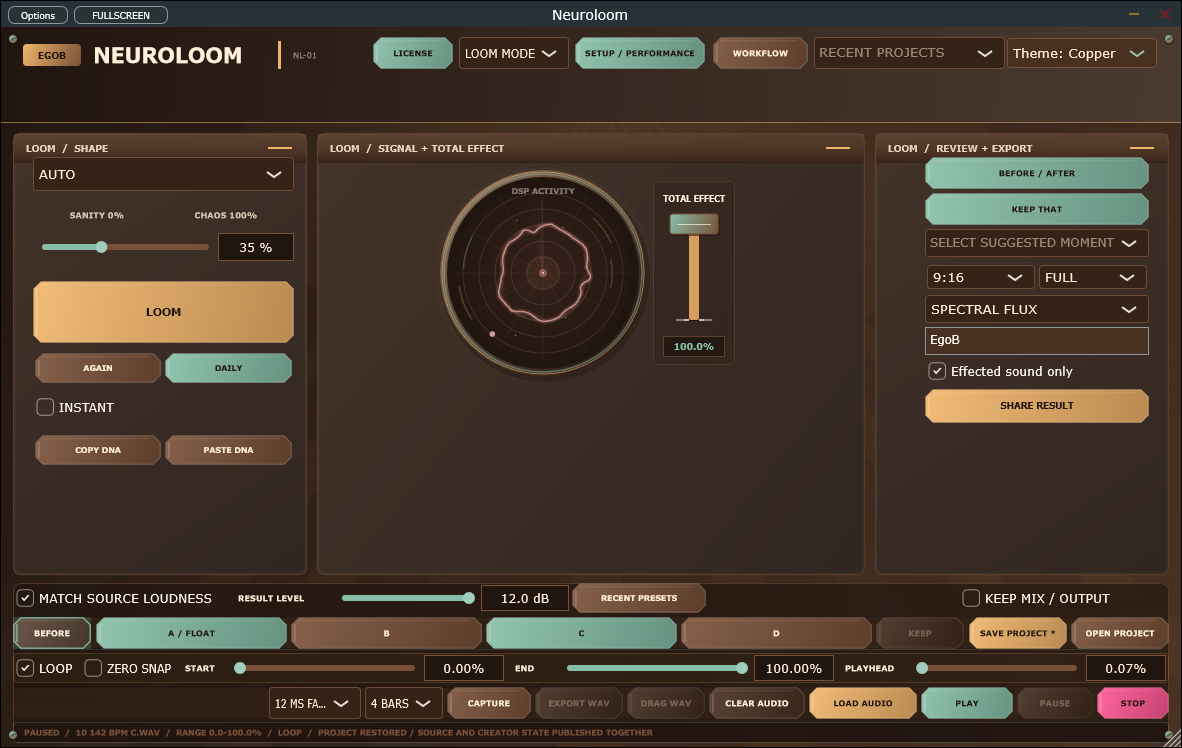
Task: Open the Spectral Flux dropdown
Action: (1037, 309)
